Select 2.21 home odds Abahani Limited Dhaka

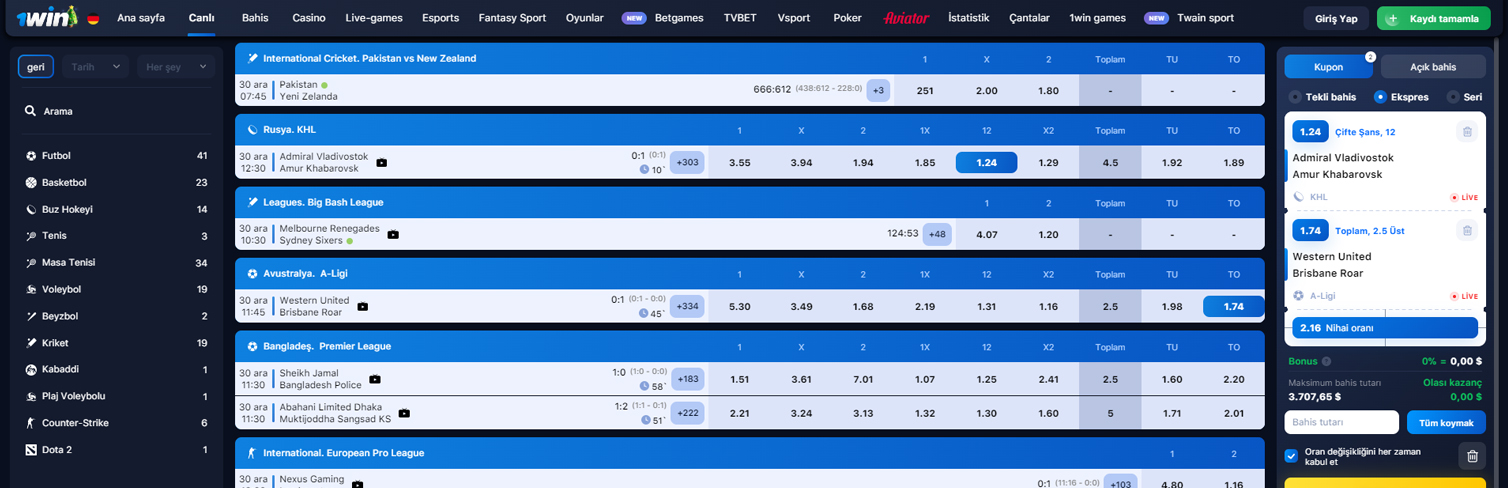(739, 413)
